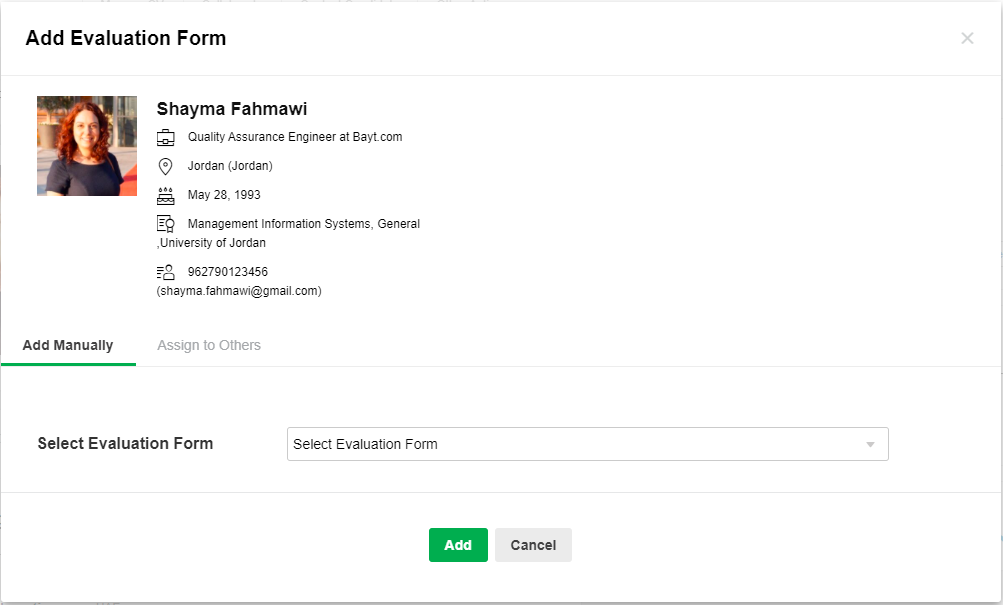Click the May 28, 1993 birth date

[224, 195]
